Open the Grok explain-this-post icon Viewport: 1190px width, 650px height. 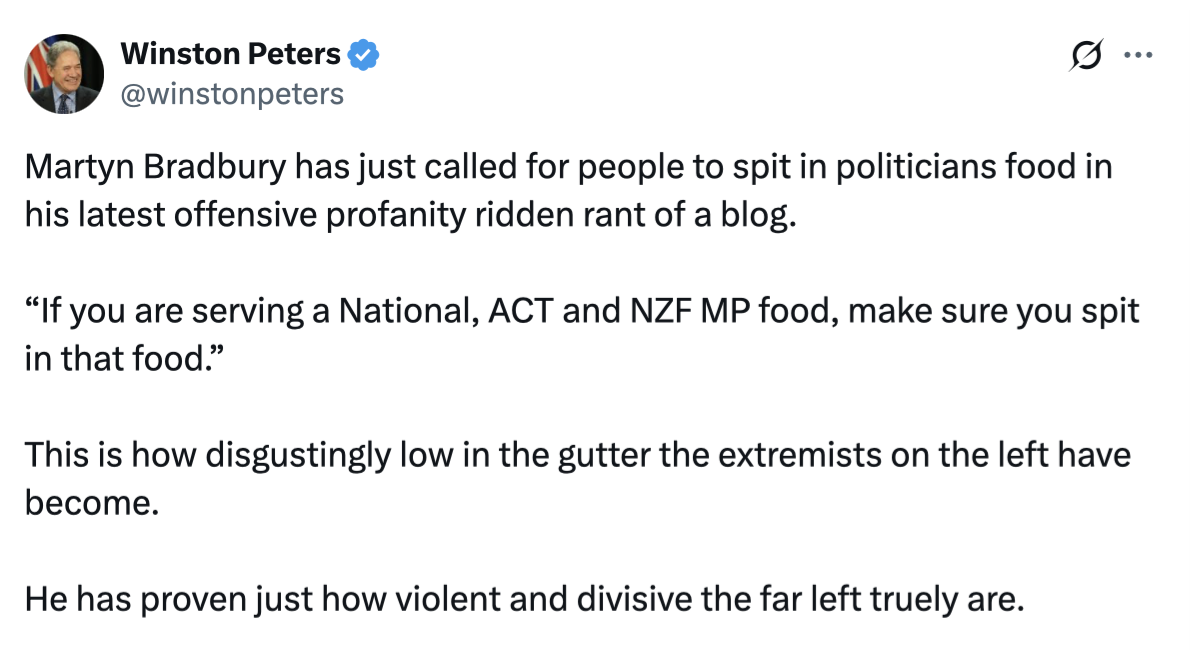pos(1087,56)
